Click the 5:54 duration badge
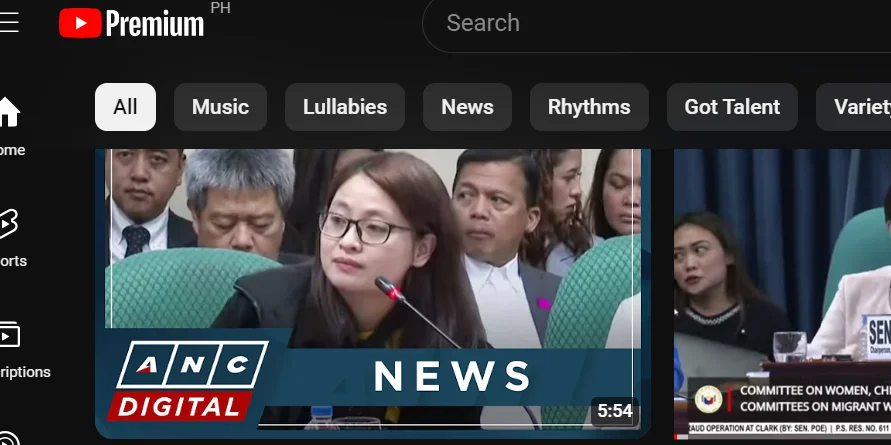 [615, 411]
